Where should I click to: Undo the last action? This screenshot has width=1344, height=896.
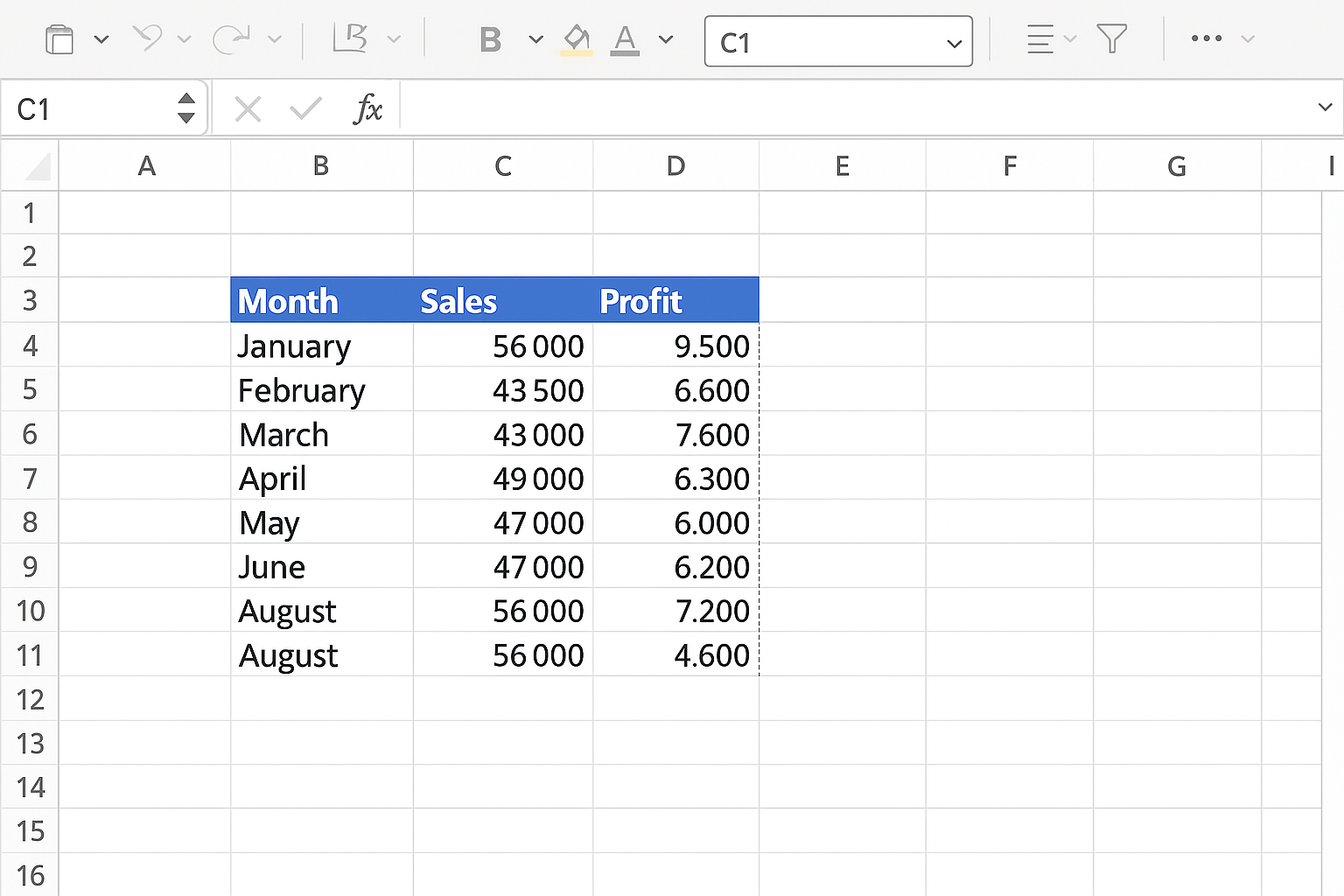pyautogui.click(x=147, y=38)
